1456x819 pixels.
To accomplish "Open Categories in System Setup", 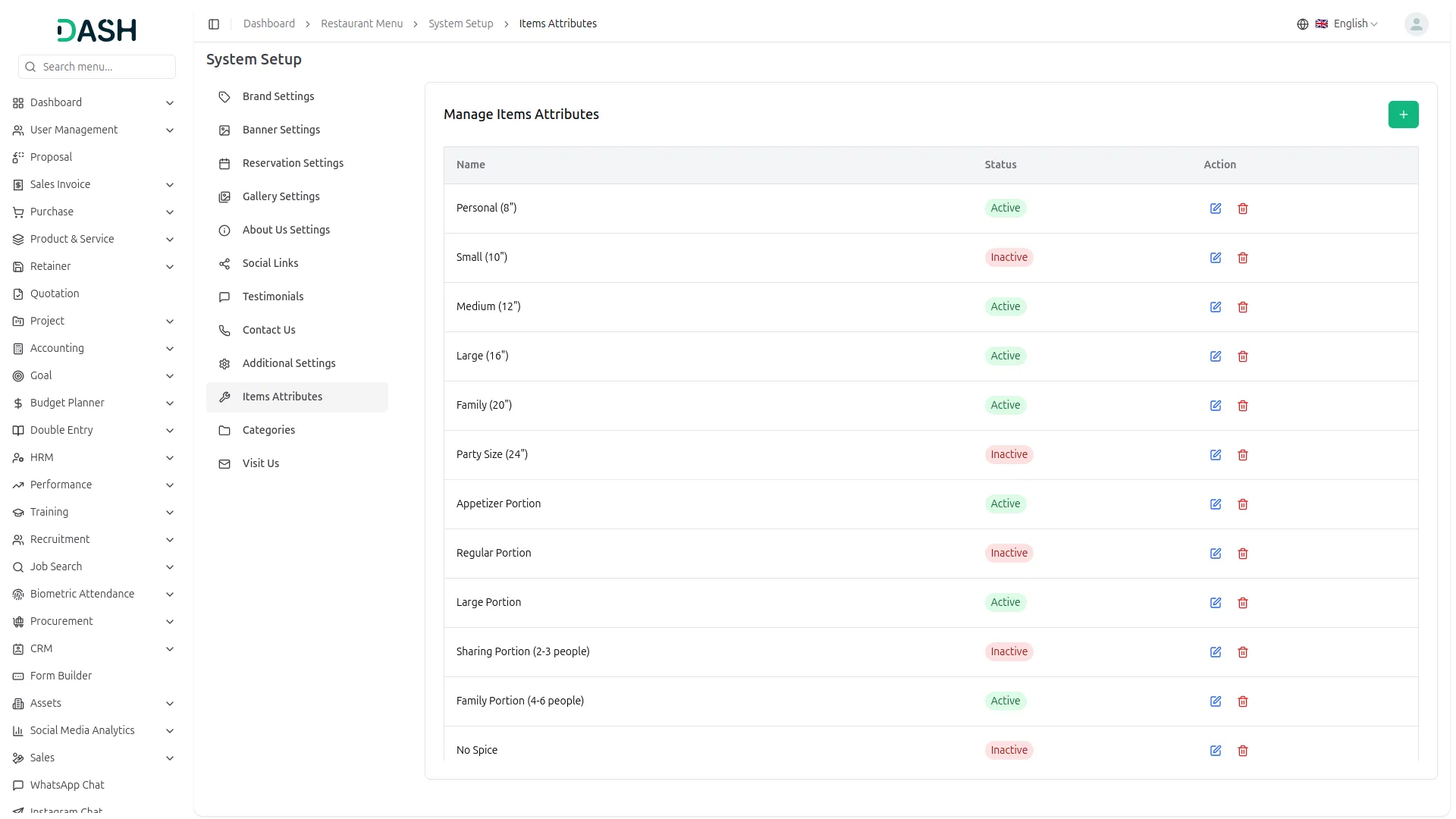I will [268, 430].
